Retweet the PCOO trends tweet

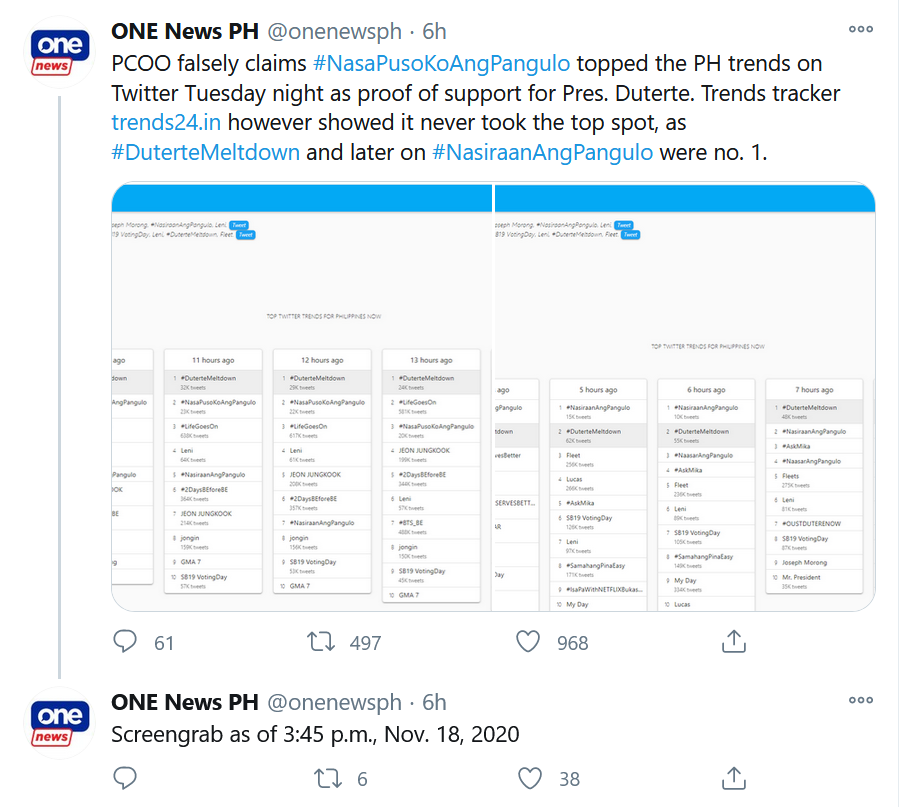320,641
